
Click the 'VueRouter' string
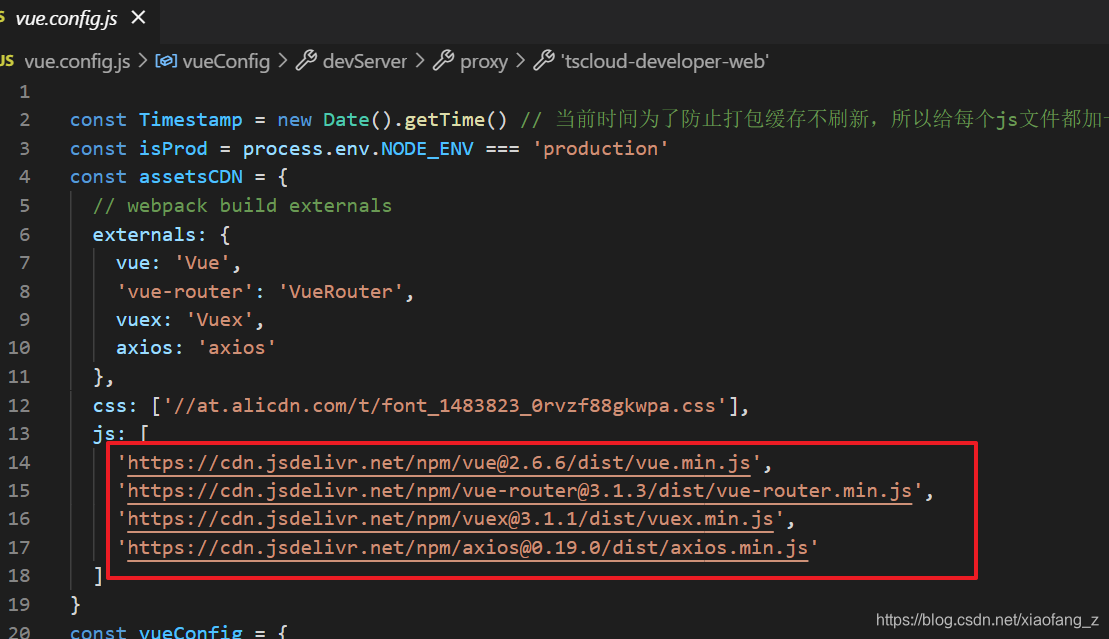pyautogui.click(x=341, y=292)
